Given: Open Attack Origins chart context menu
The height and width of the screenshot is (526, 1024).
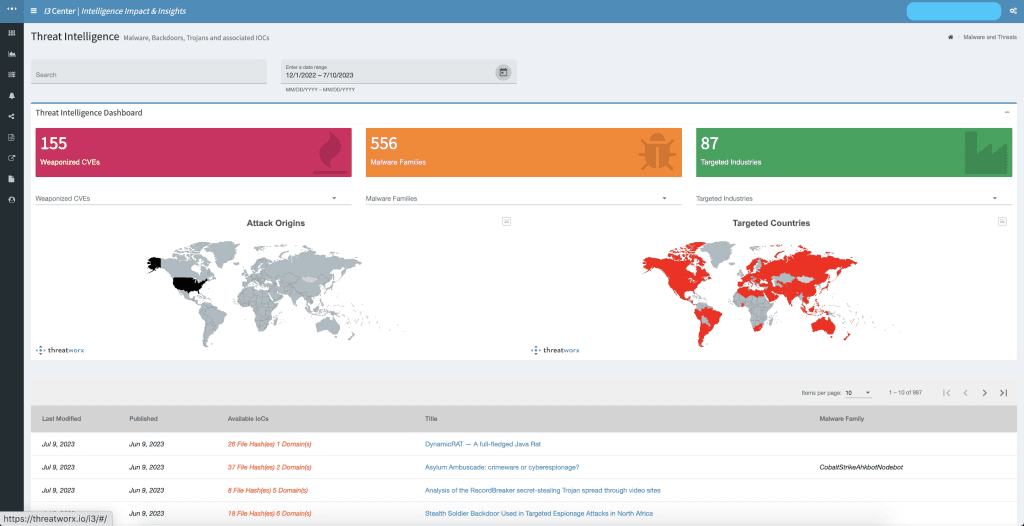Looking at the screenshot, I should pyautogui.click(x=506, y=222).
